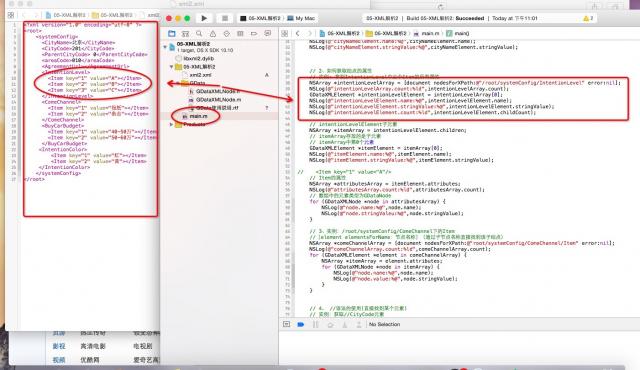Image resolution: width=640 pixels, height=370 pixels.
Task: Open the Breakpoint navigator icon
Action: [254, 33]
